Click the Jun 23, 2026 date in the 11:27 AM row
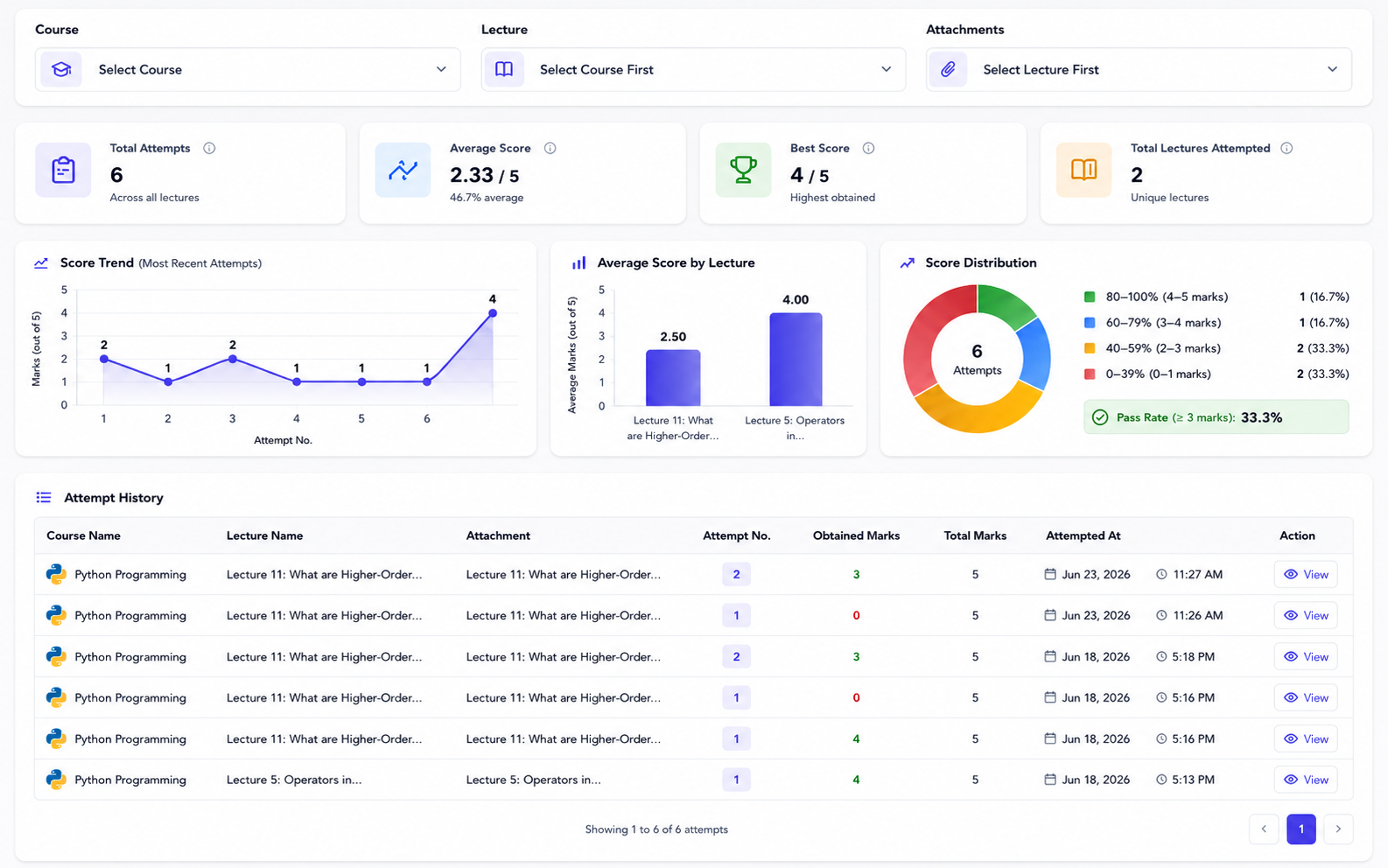Screen dimensions: 1388x868 pos(1096,574)
